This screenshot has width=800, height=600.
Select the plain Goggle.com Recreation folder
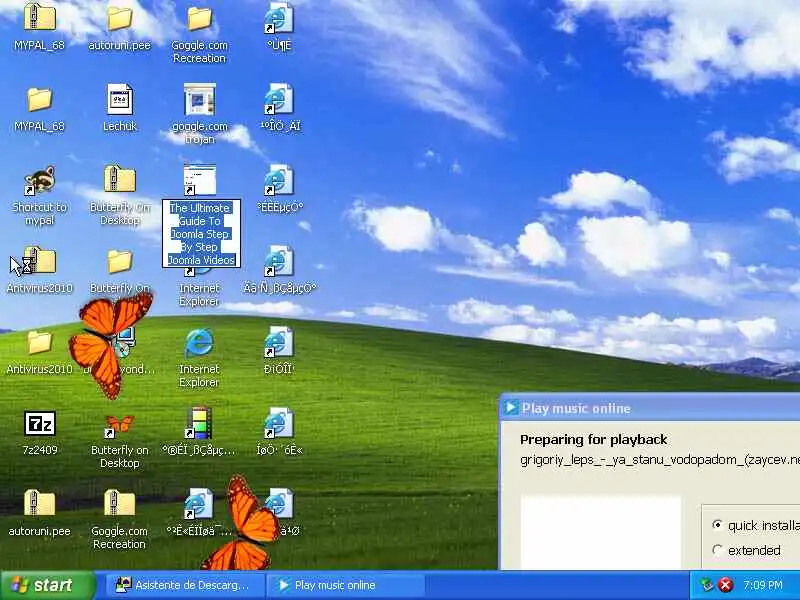click(199, 18)
